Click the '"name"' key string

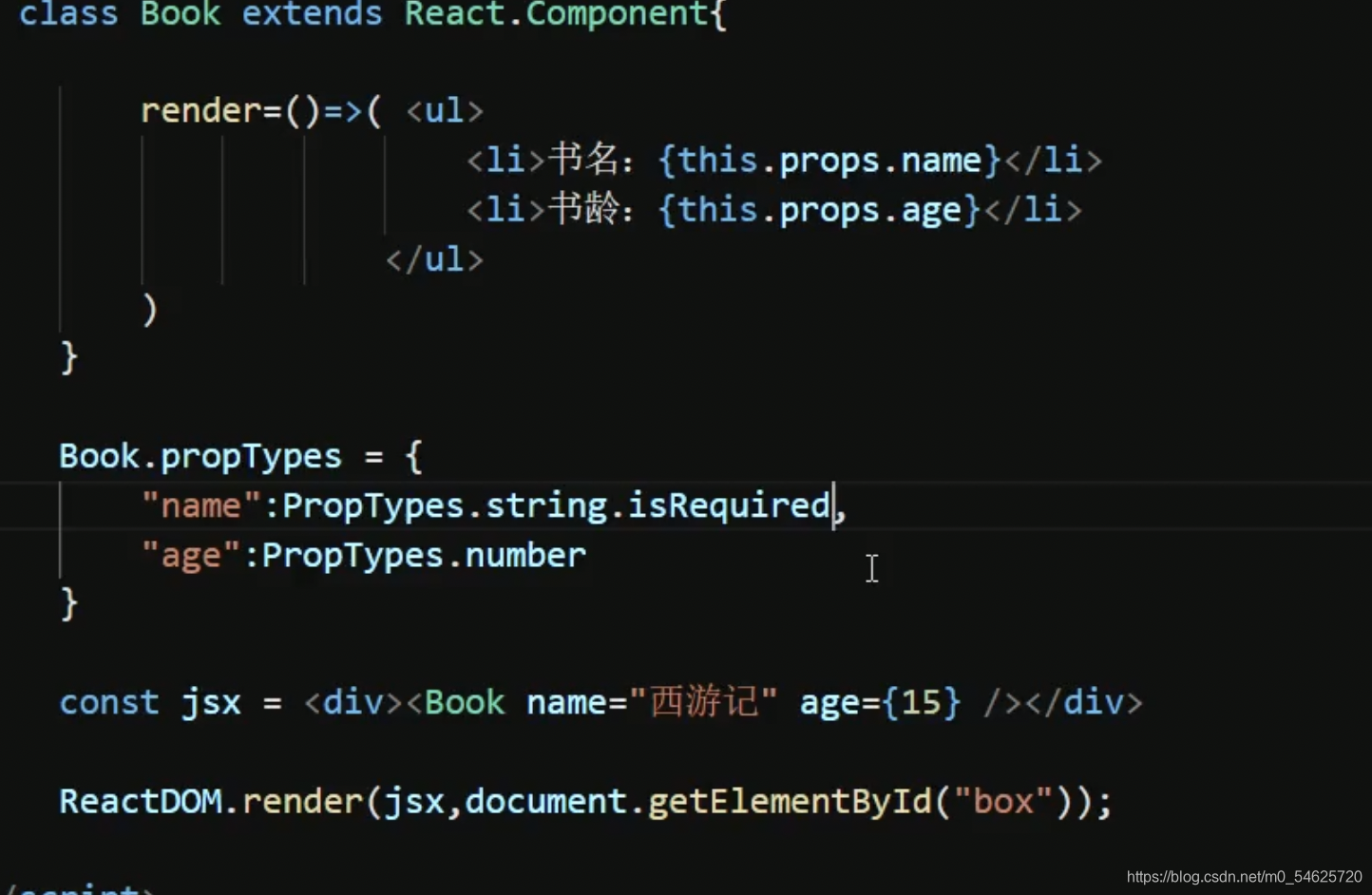(200, 506)
